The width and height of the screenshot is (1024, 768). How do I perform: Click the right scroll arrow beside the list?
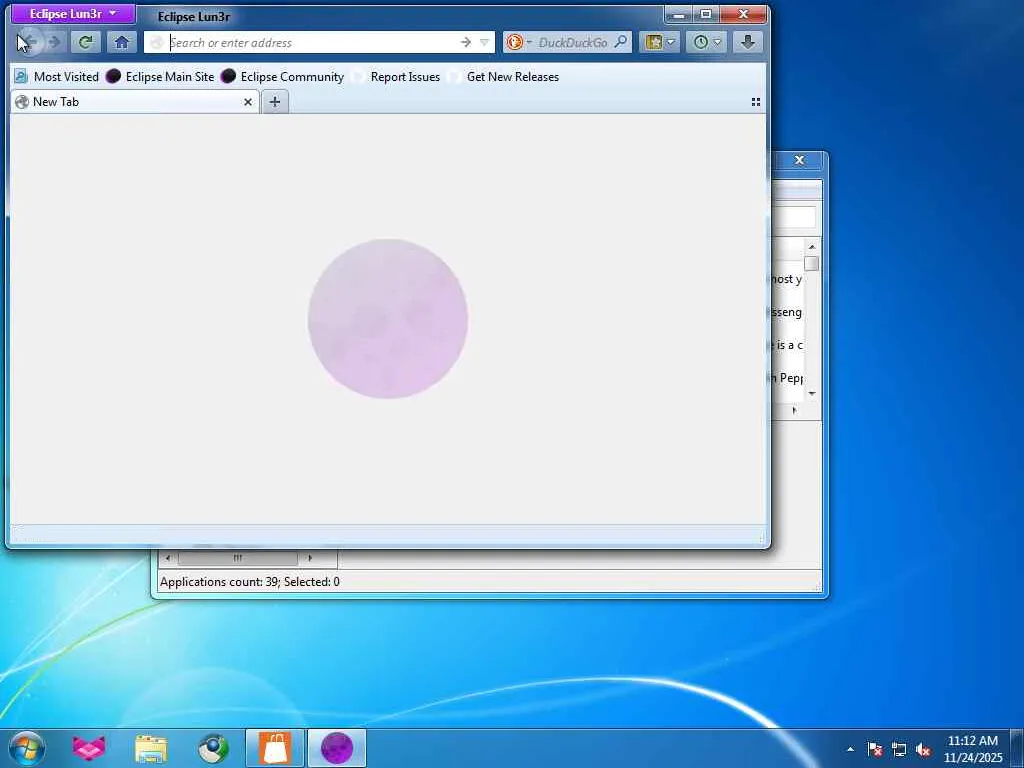794,410
